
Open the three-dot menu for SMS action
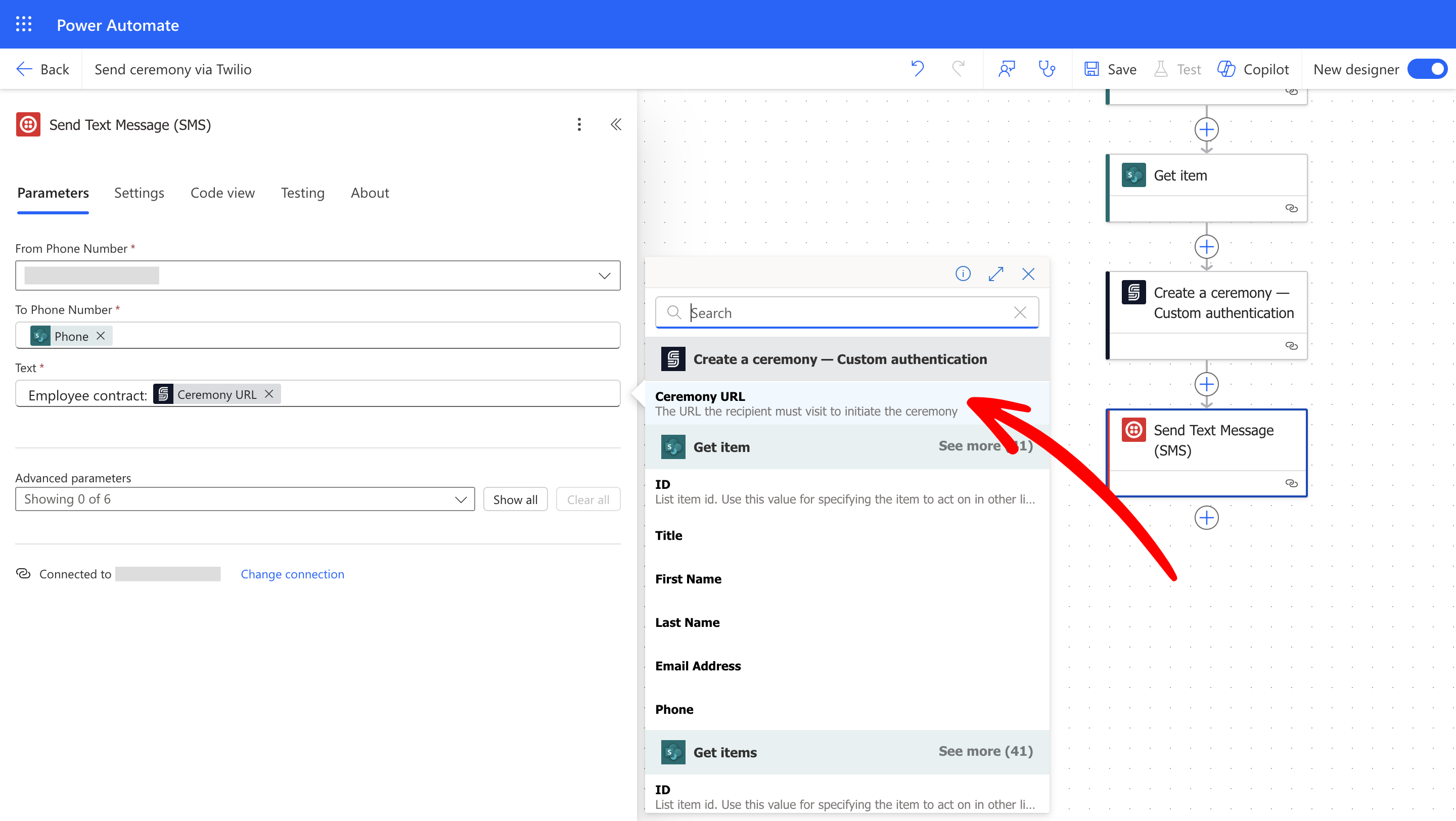pyautogui.click(x=579, y=124)
